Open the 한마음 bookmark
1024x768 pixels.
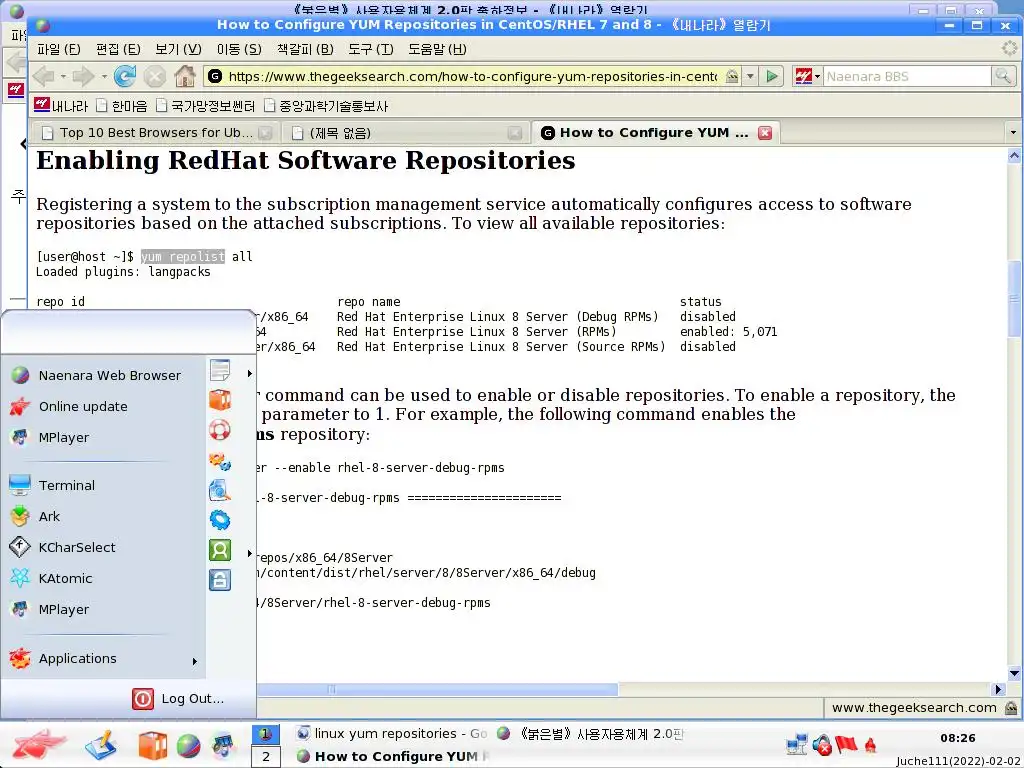(121, 106)
